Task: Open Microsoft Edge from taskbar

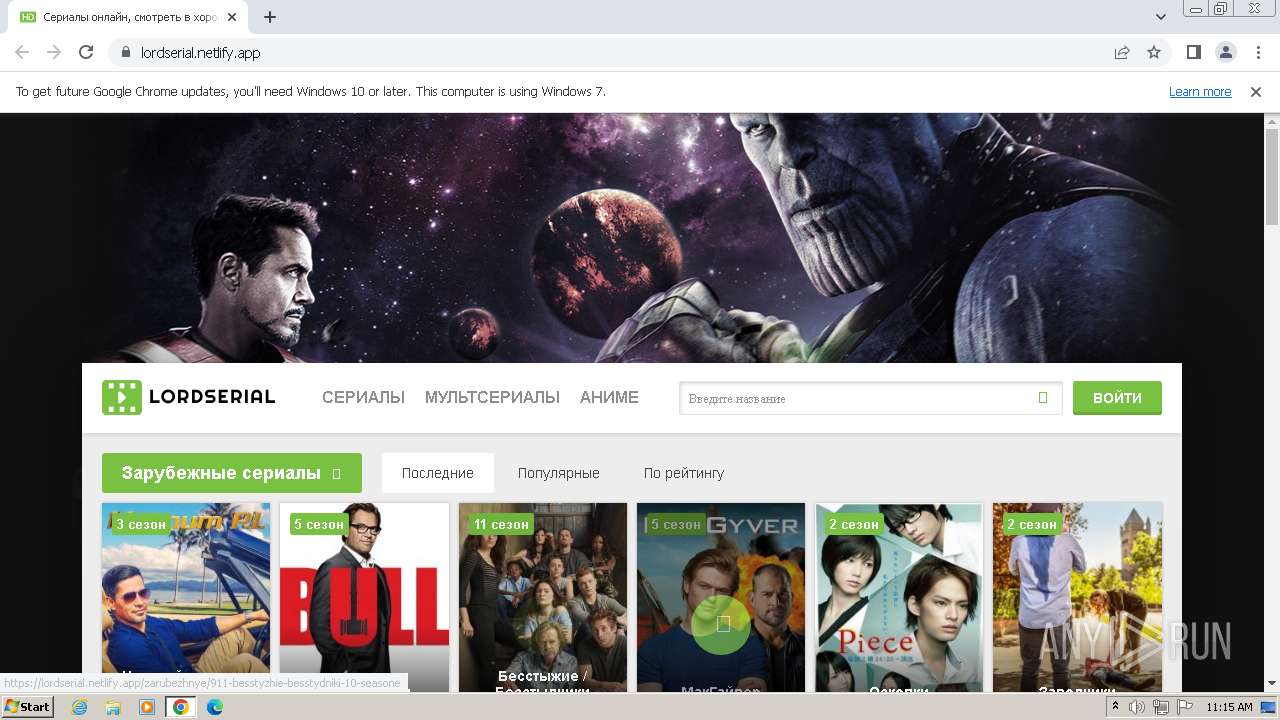Action: 215,707
